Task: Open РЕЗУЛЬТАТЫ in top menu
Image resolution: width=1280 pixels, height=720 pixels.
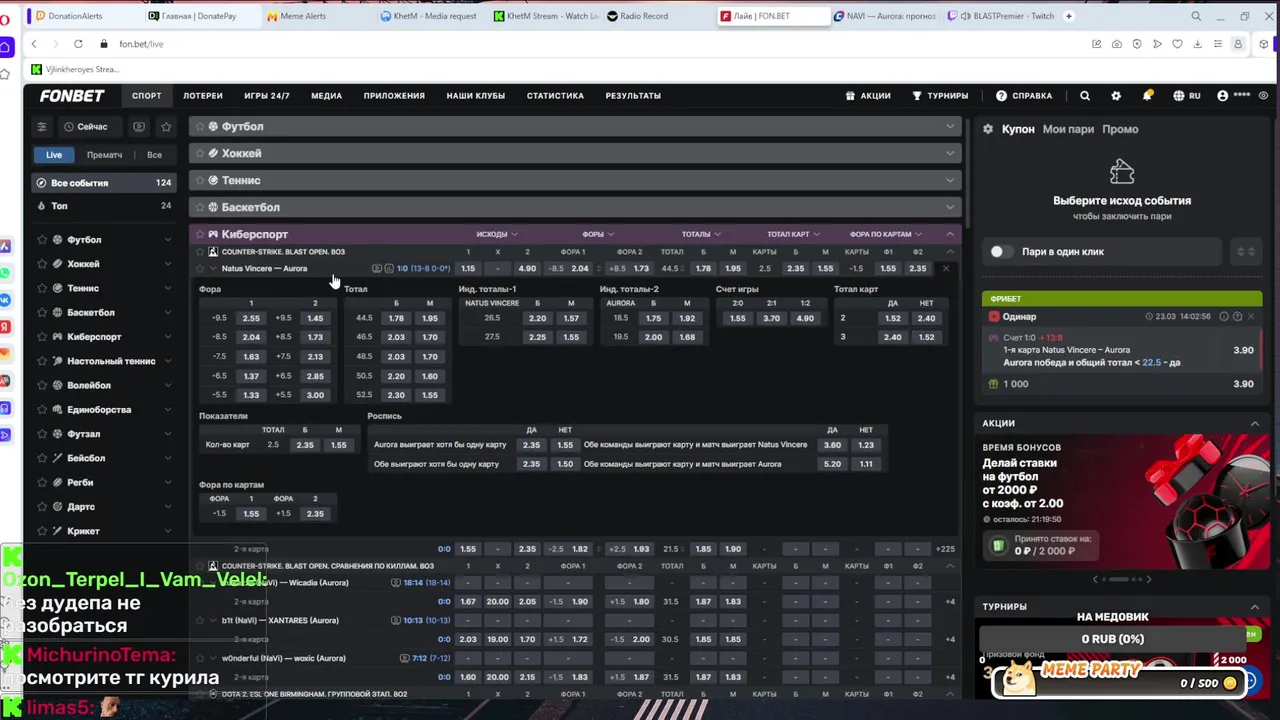Action: (633, 96)
